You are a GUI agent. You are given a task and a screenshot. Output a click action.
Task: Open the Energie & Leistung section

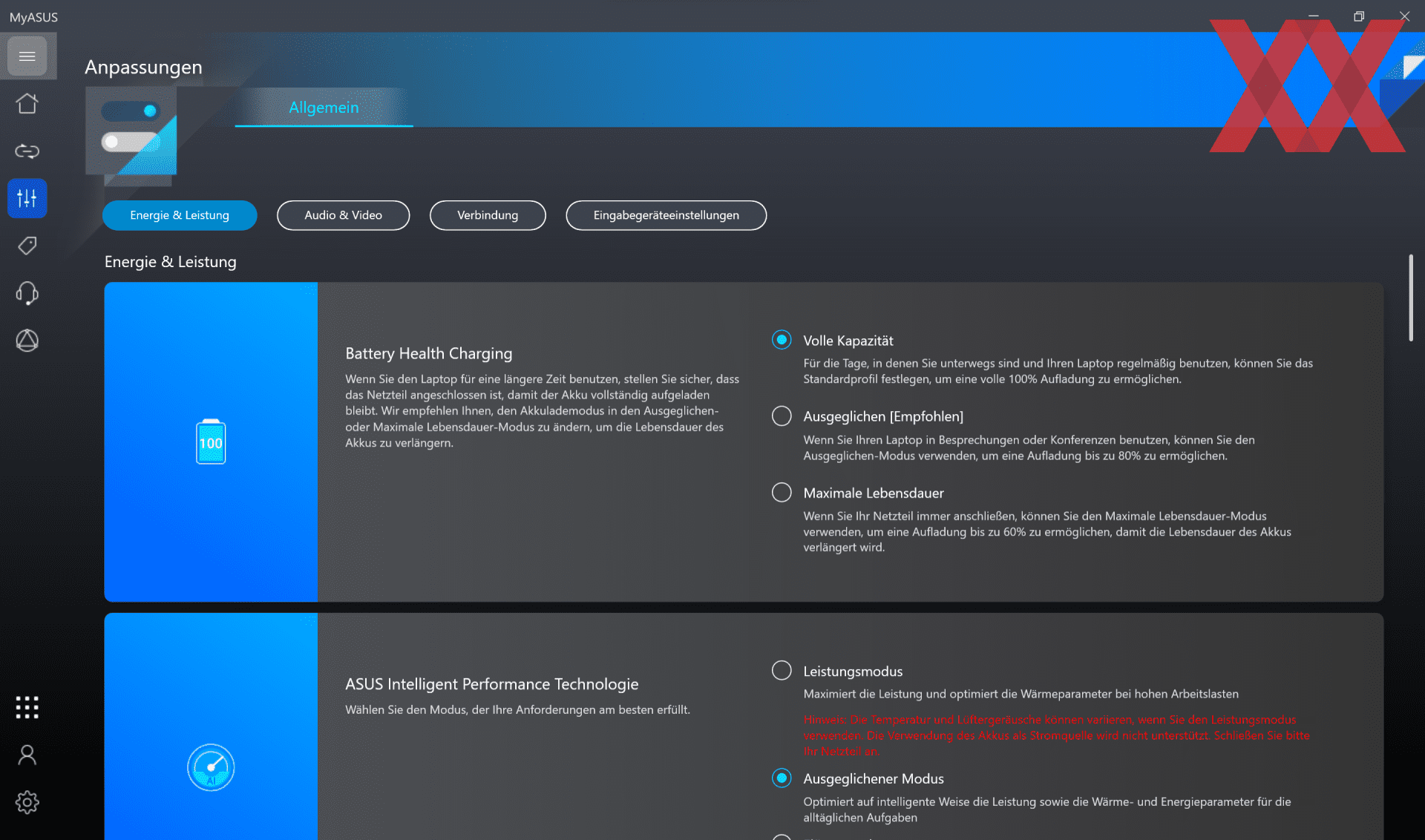[x=180, y=215]
